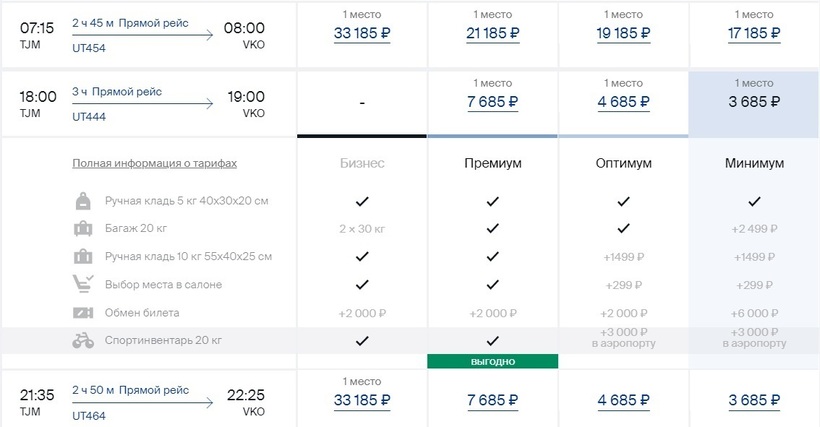
Task: Click the Премиум tariff column header
Action: [493, 164]
